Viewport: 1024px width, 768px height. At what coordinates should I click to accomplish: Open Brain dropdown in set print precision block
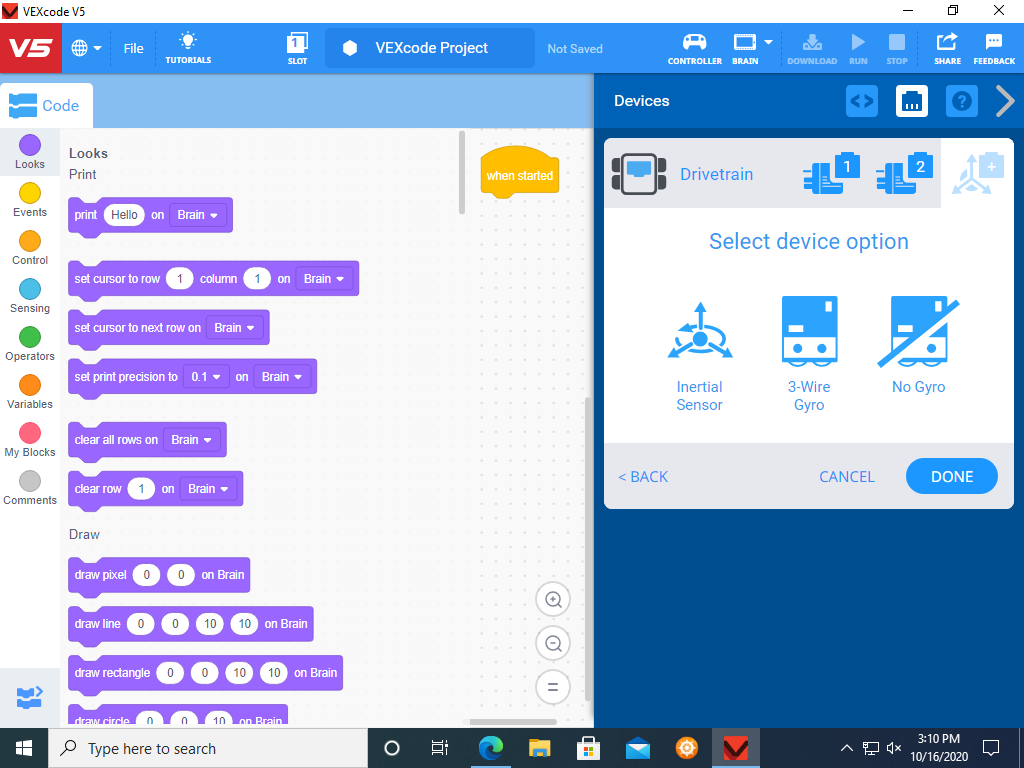pos(282,377)
